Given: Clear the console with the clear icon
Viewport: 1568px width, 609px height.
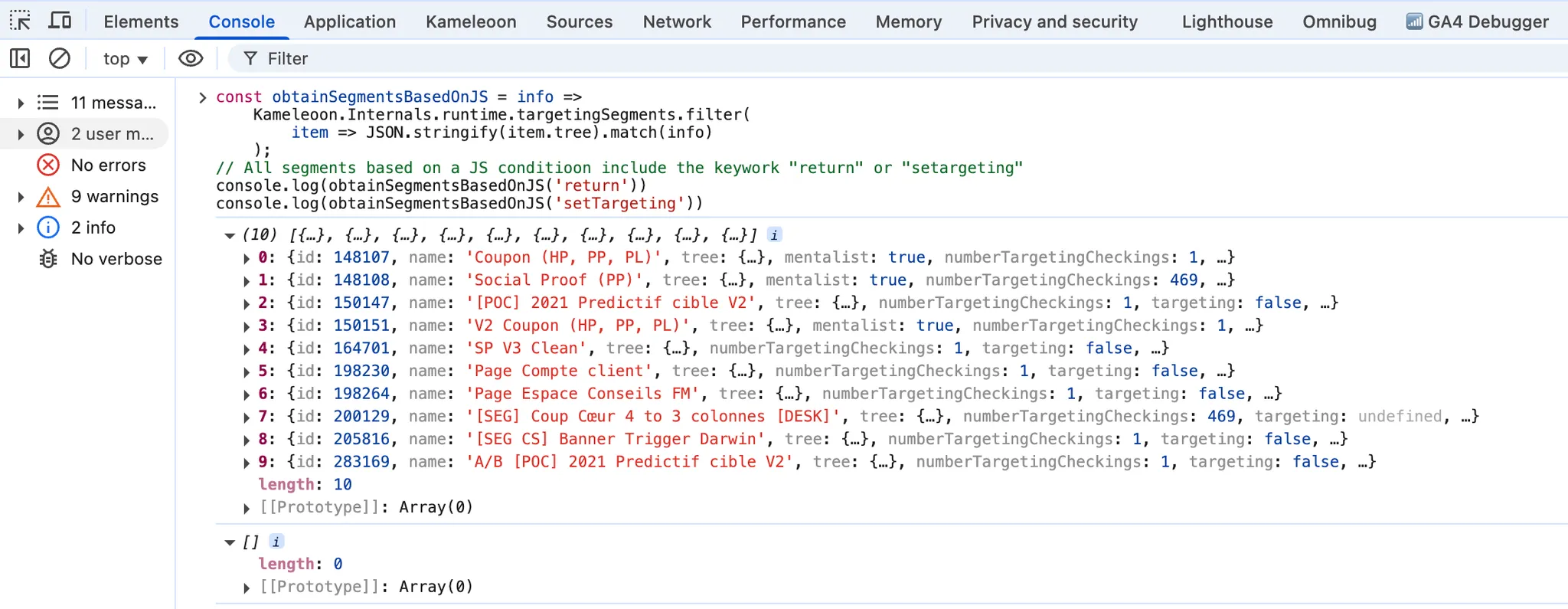Looking at the screenshot, I should (x=60, y=58).
